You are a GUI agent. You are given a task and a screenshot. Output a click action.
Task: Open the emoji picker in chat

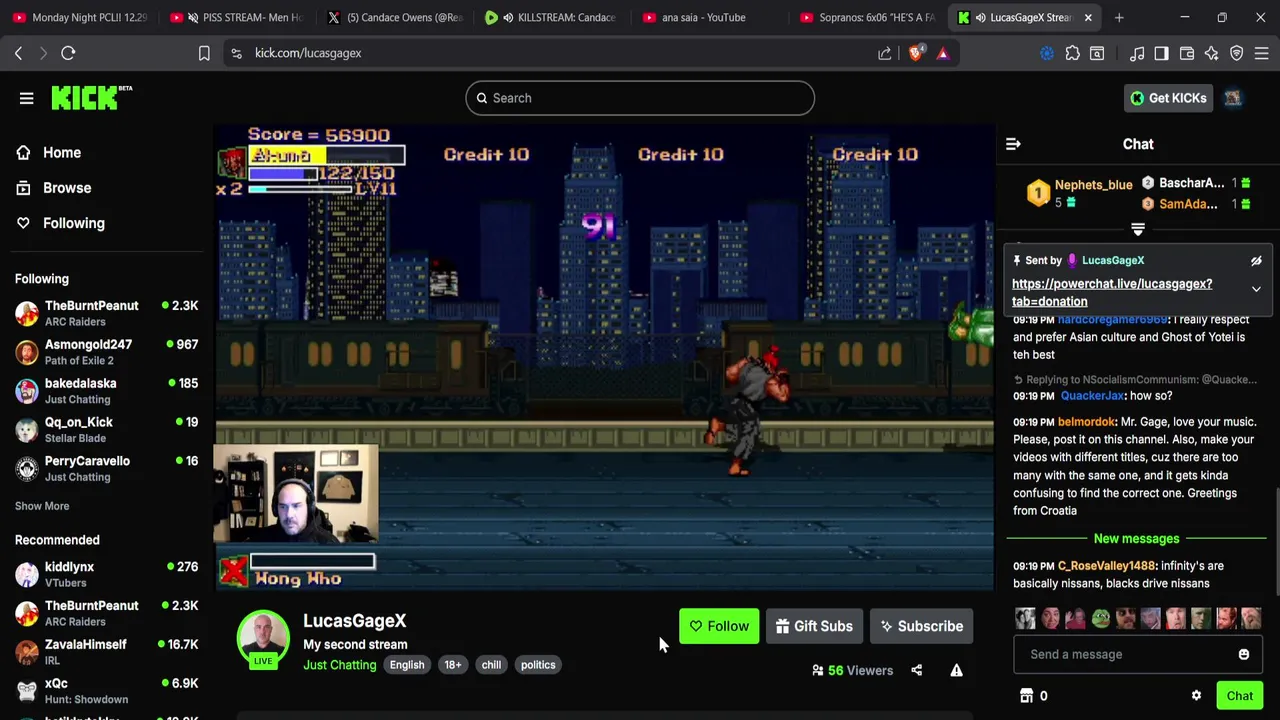[x=1244, y=654]
